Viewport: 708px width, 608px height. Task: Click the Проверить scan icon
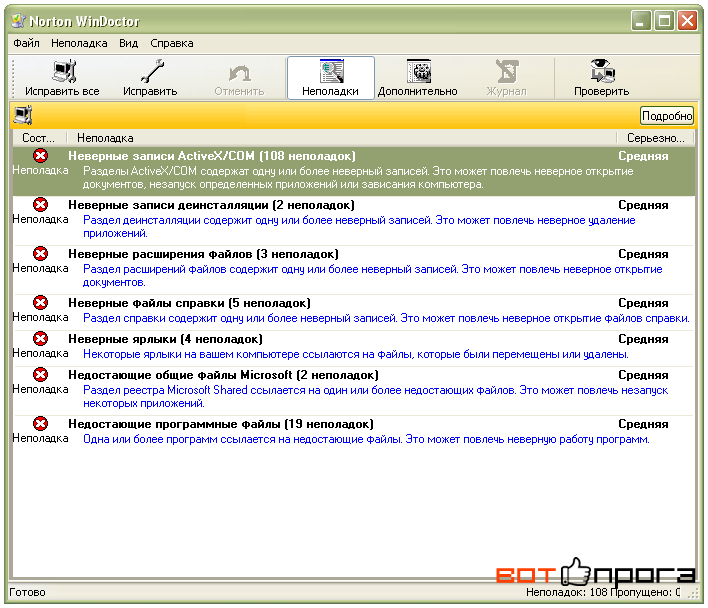point(602,71)
